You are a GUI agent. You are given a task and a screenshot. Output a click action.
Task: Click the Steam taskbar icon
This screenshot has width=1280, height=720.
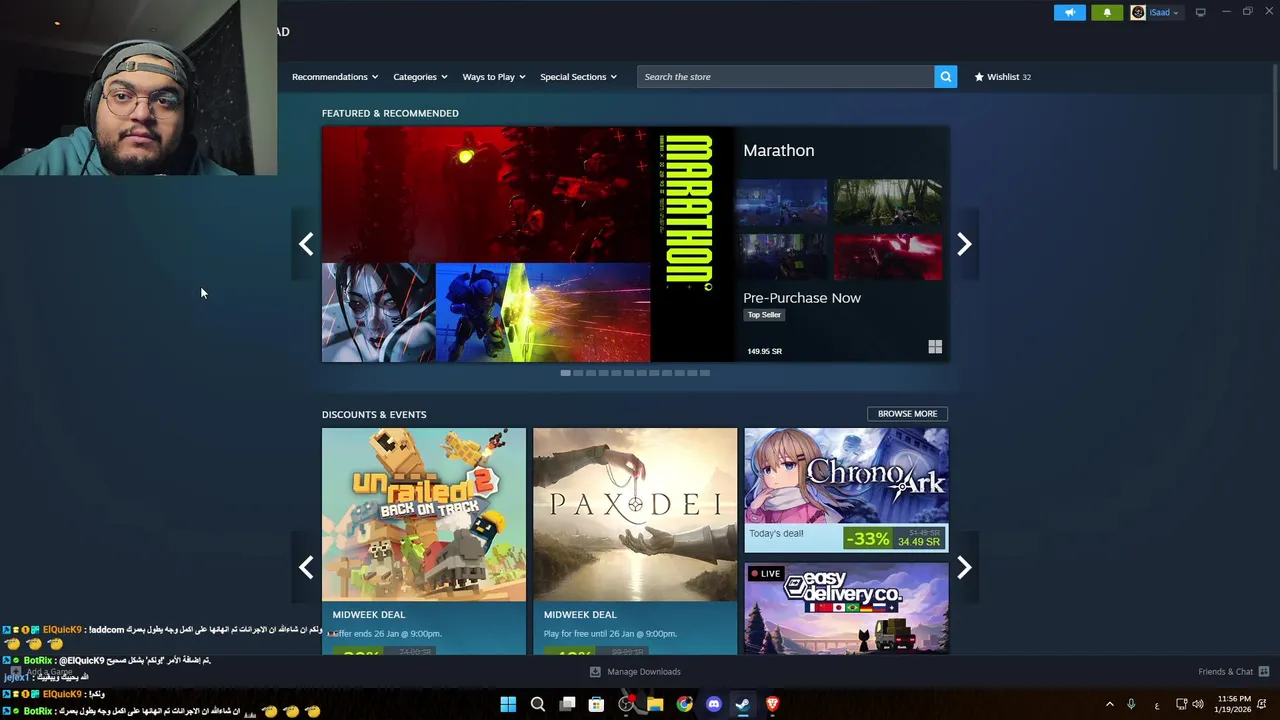(x=743, y=704)
